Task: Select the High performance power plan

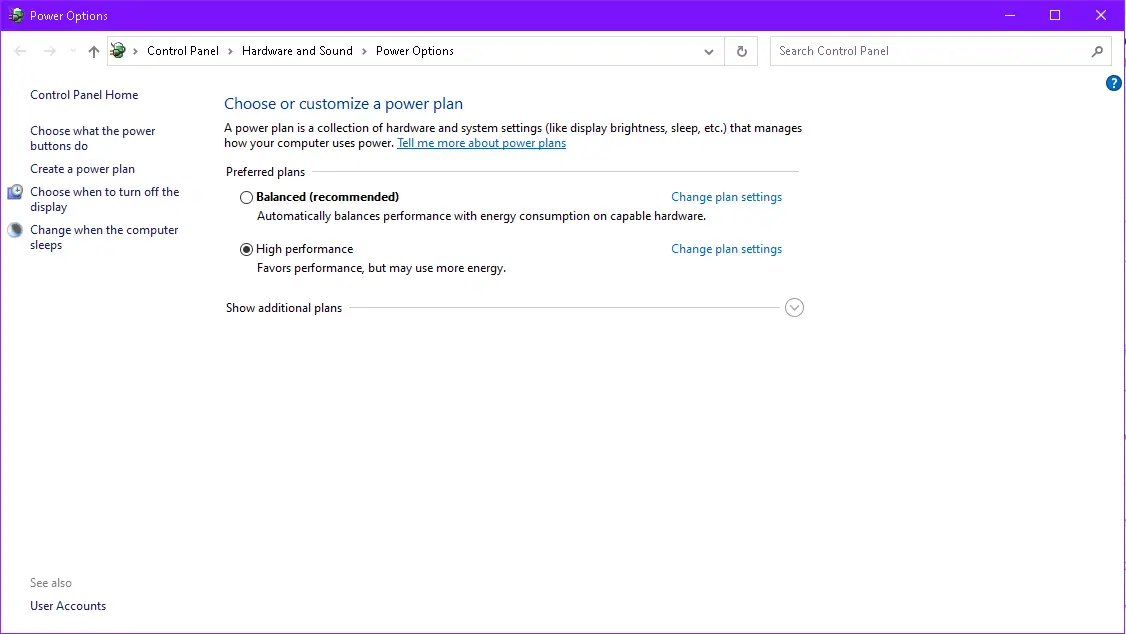Action: [x=246, y=249]
